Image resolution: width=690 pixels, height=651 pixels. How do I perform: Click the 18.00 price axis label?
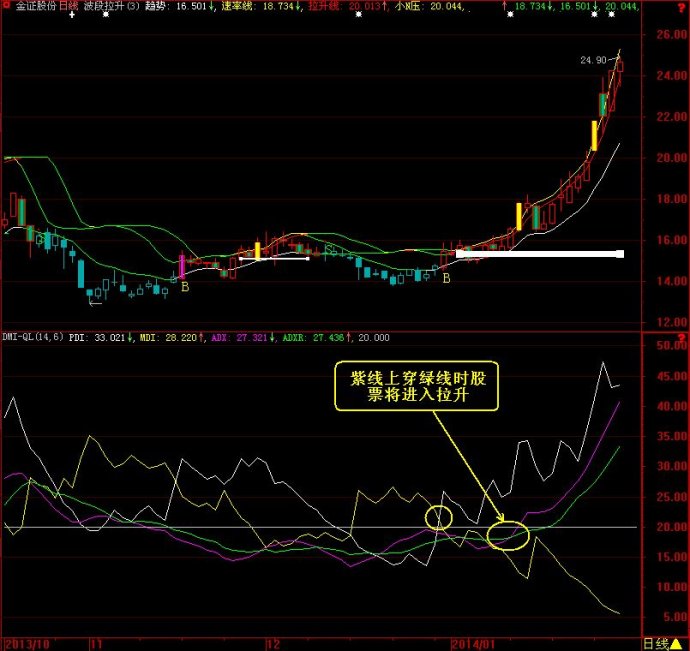[x=671, y=199]
